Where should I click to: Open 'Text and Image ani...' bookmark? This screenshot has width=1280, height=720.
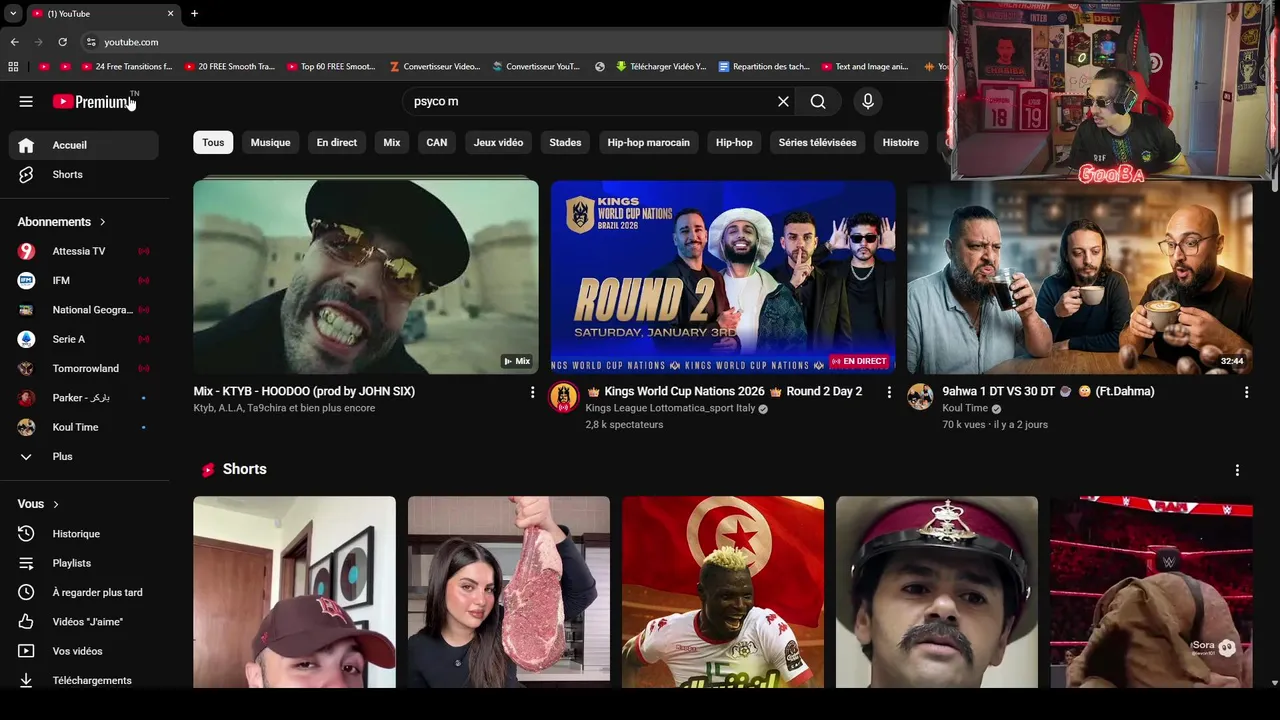click(864, 67)
